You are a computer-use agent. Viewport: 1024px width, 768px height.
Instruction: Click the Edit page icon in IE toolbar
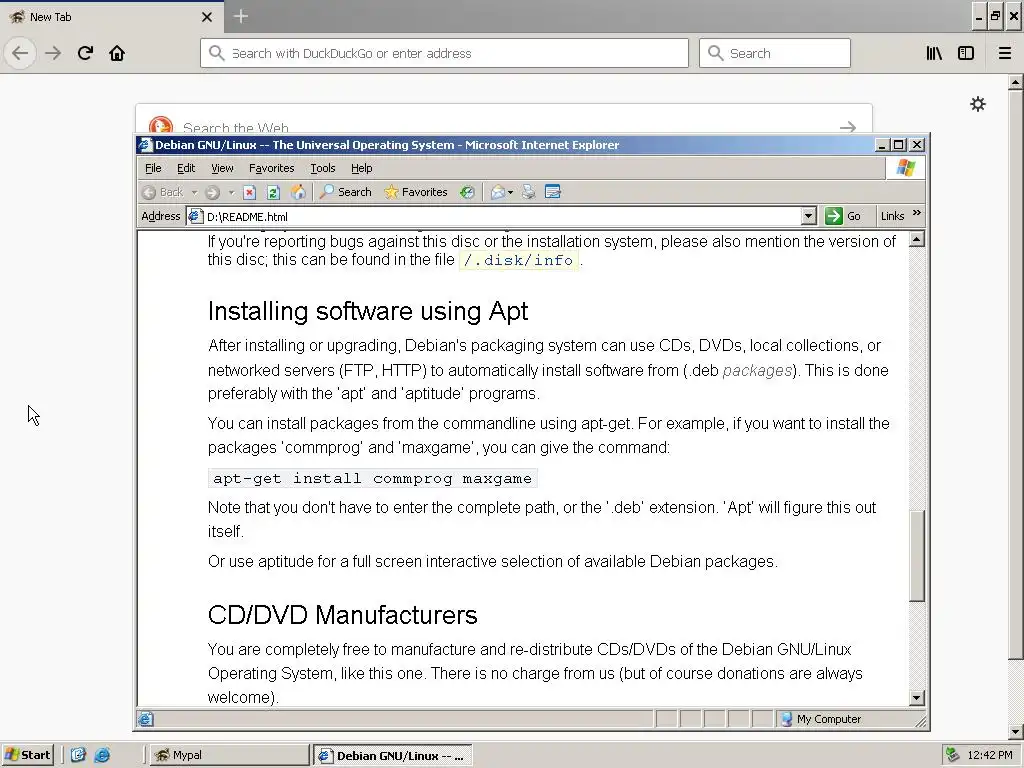552,192
